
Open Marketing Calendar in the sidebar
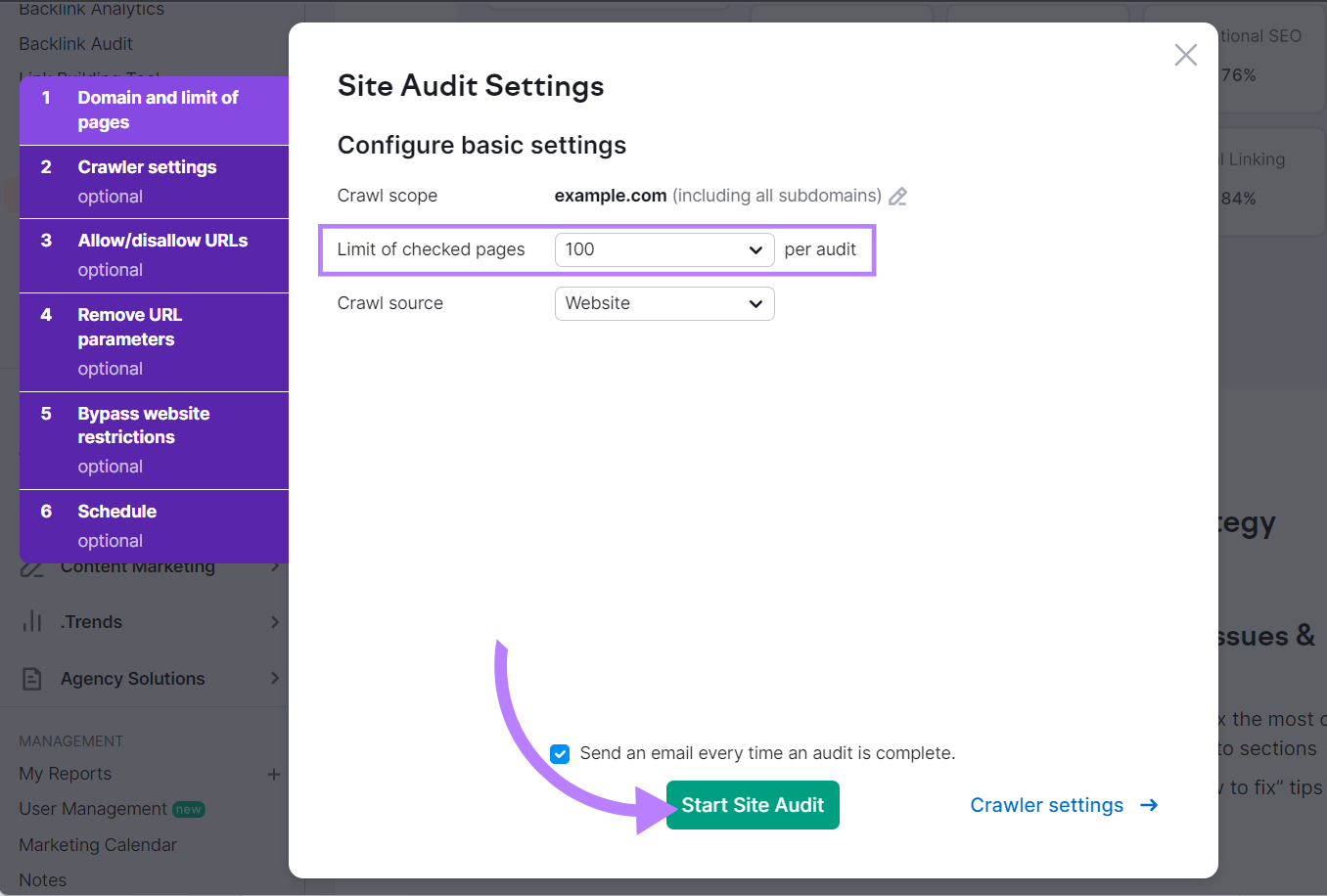[x=98, y=845]
